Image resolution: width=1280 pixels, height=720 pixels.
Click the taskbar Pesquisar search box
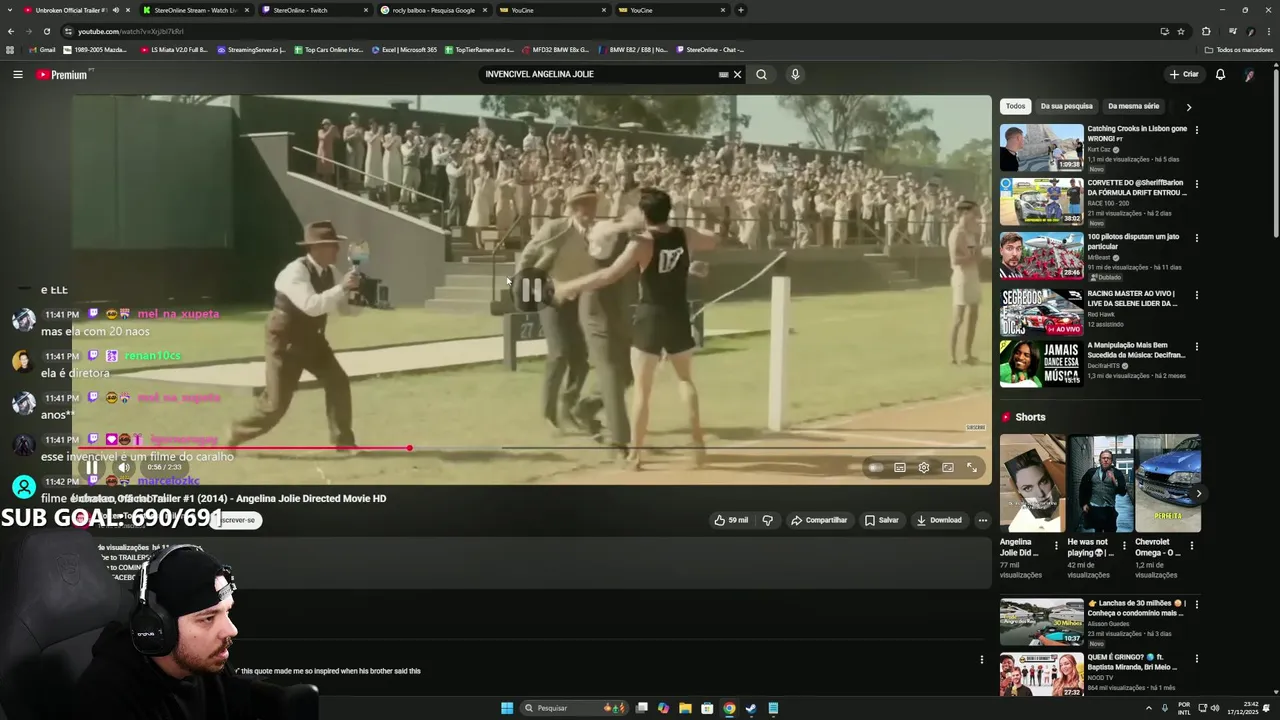click(575, 708)
